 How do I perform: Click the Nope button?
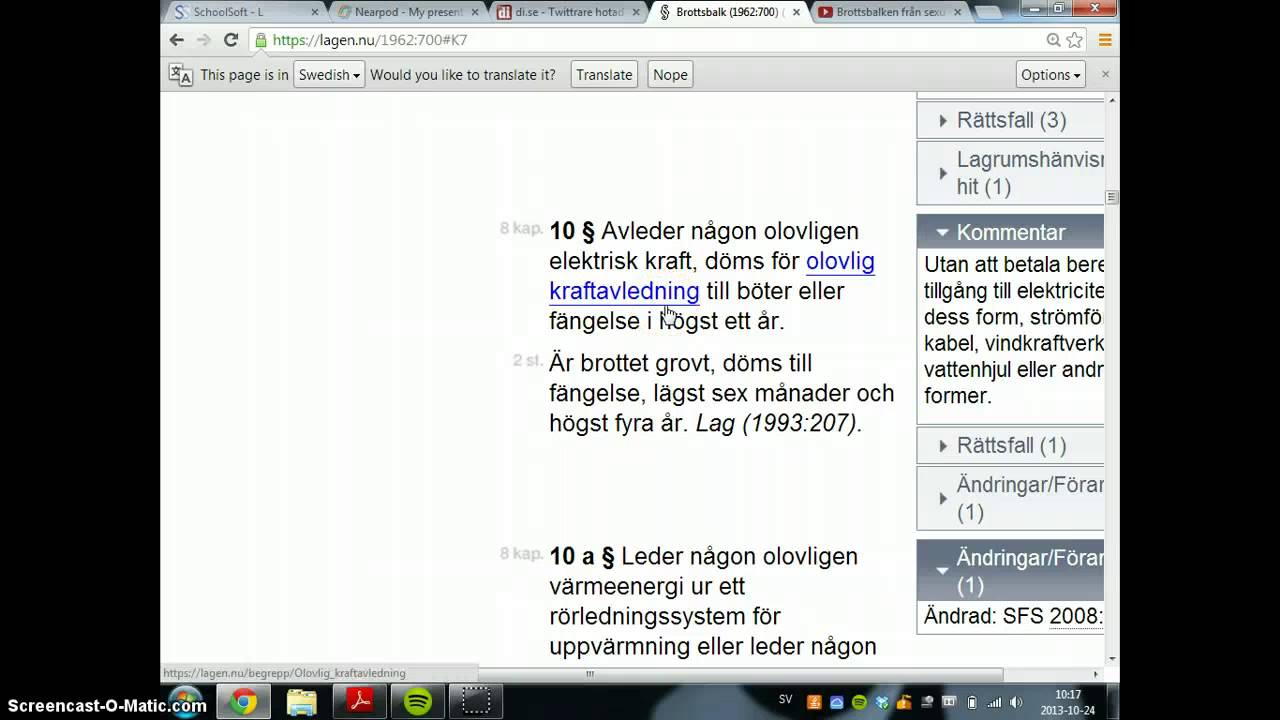(x=670, y=74)
